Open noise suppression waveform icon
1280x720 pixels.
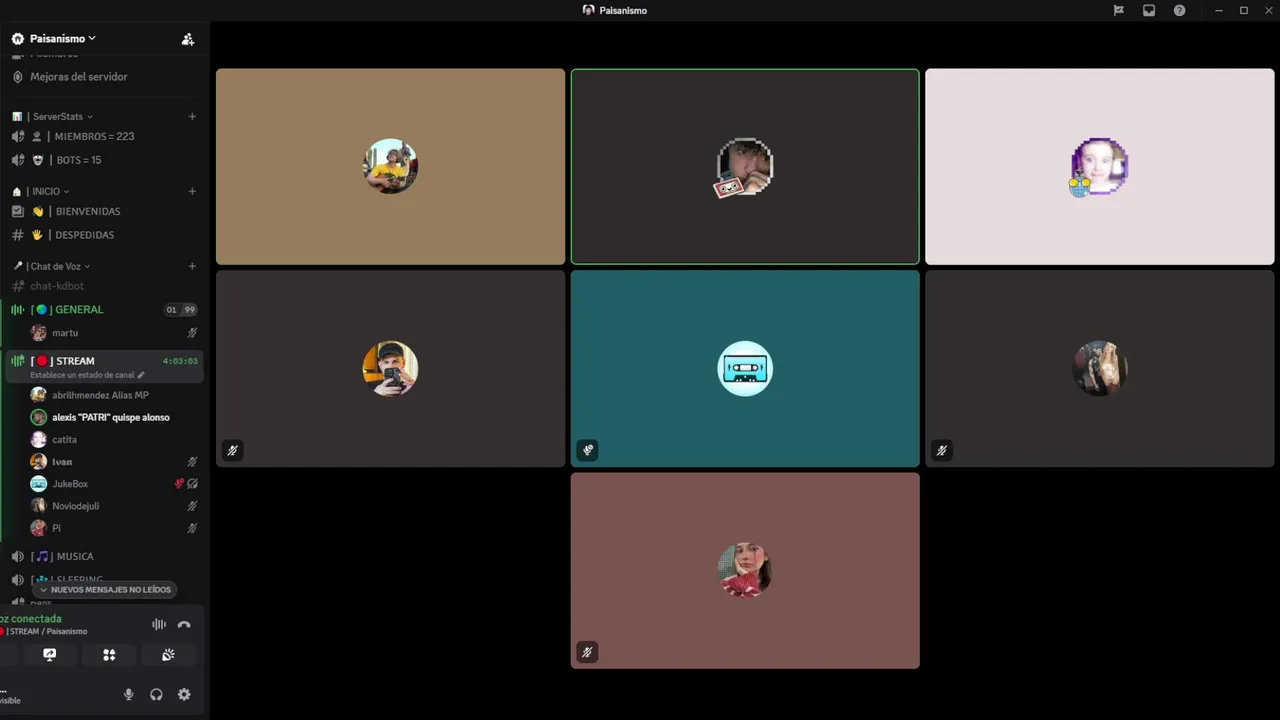point(158,624)
